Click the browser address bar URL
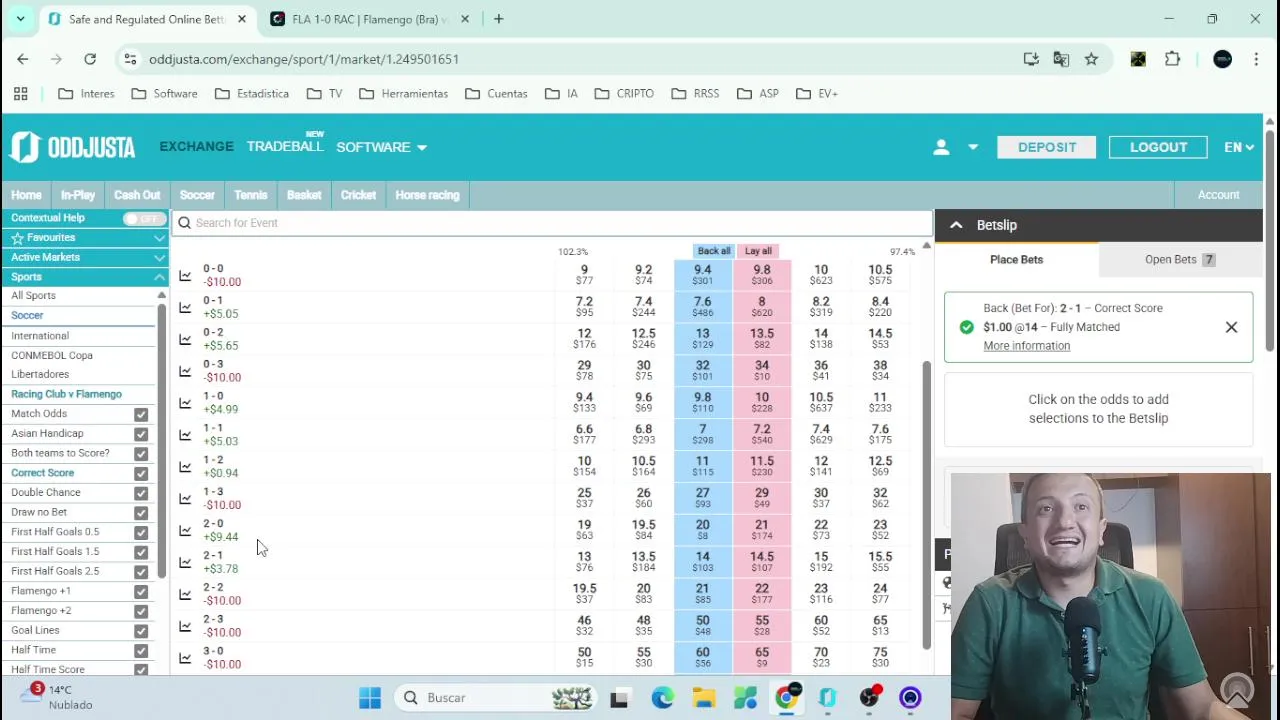Image resolution: width=1280 pixels, height=720 pixels. [x=304, y=59]
